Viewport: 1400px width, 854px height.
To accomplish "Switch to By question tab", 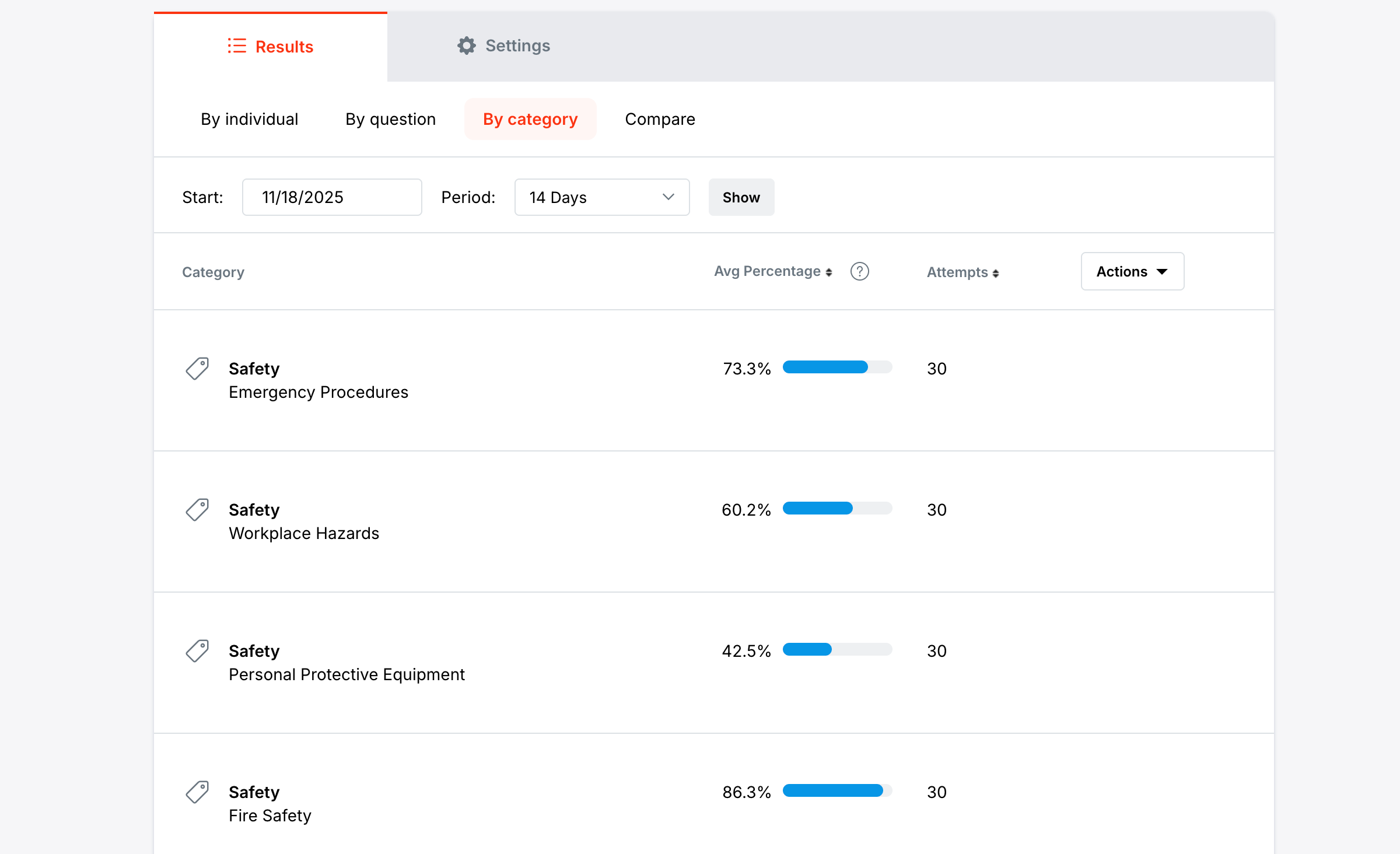I will [390, 119].
